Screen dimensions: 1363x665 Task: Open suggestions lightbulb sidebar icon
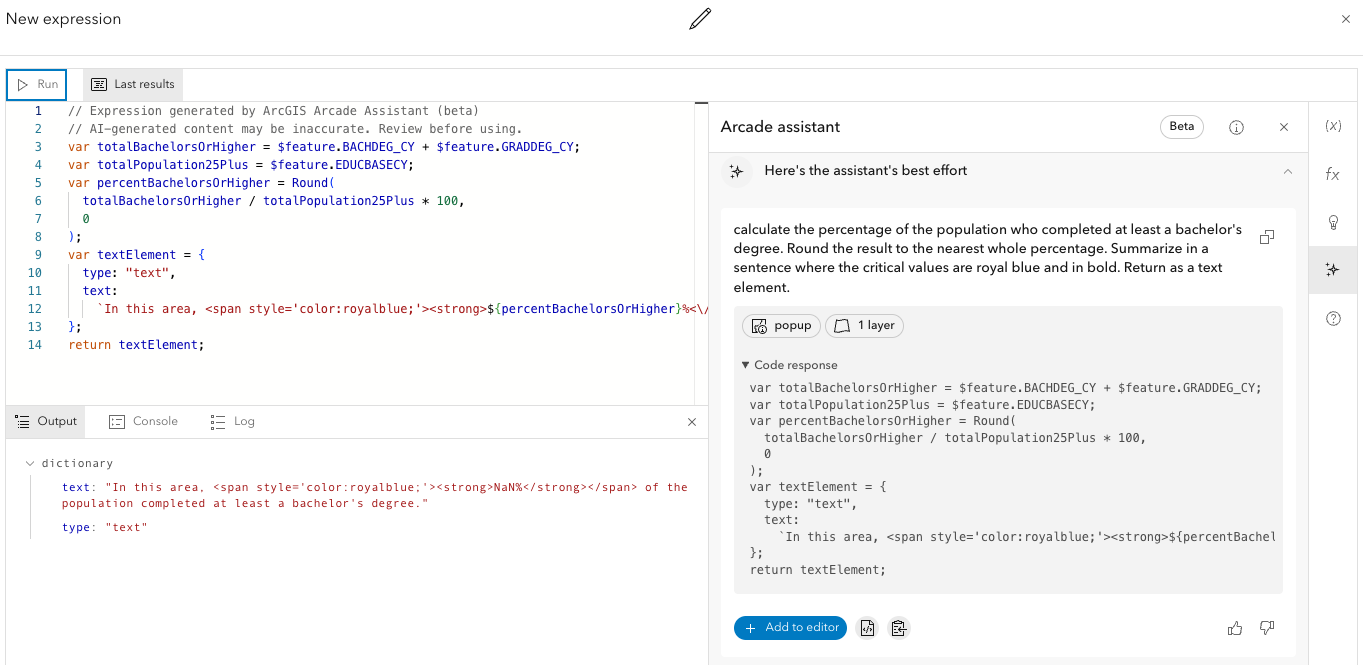coord(1333,222)
